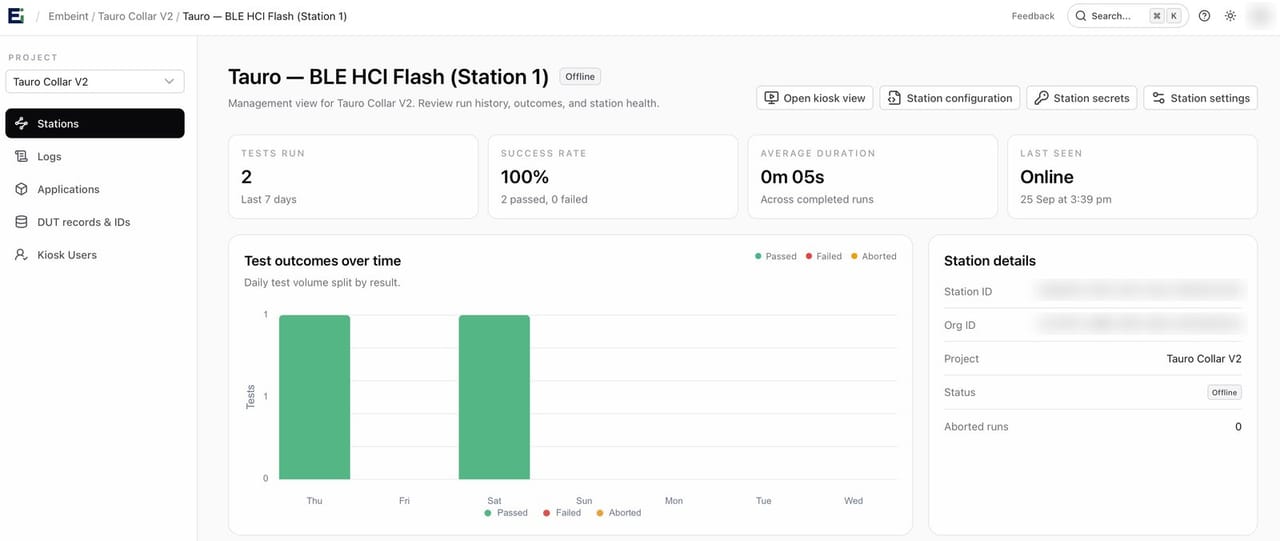Viewport: 1280px width, 541px height.
Task: Click the Applications cube icon
Action: (21, 190)
